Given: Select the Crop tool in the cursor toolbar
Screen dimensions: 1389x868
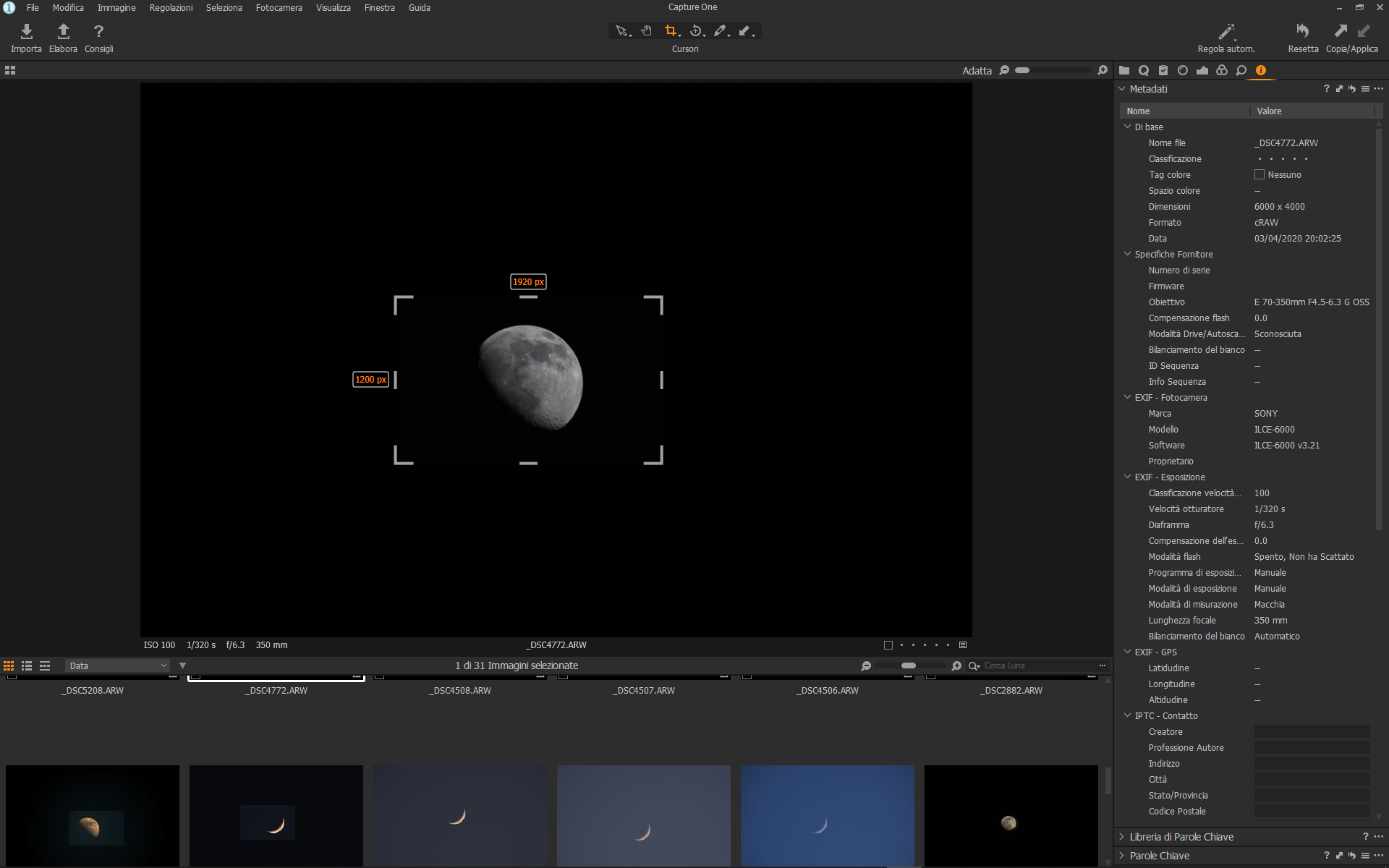Looking at the screenshot, I should coord(671,30).
